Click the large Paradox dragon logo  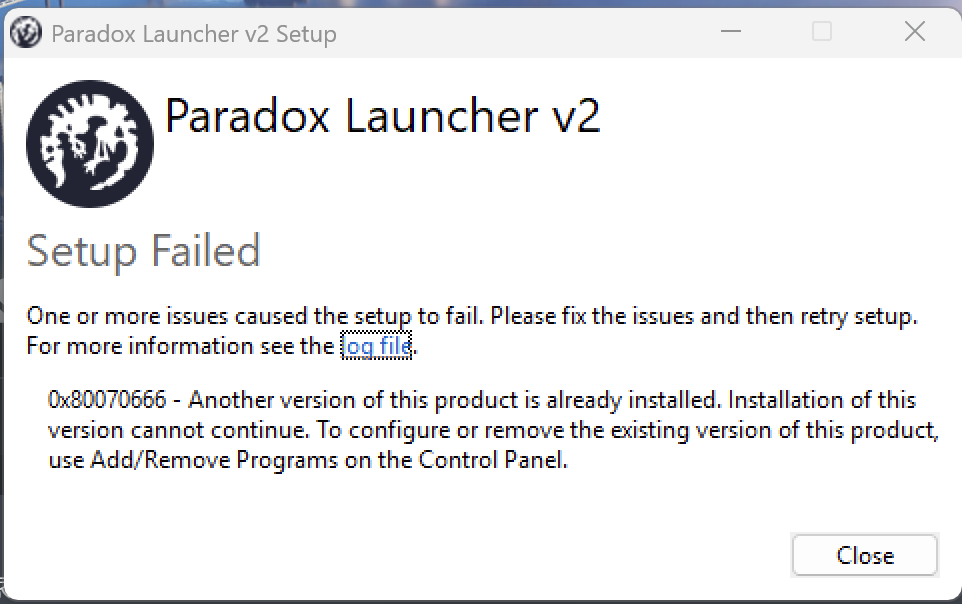pyautogui.click(x=90, y=143)
